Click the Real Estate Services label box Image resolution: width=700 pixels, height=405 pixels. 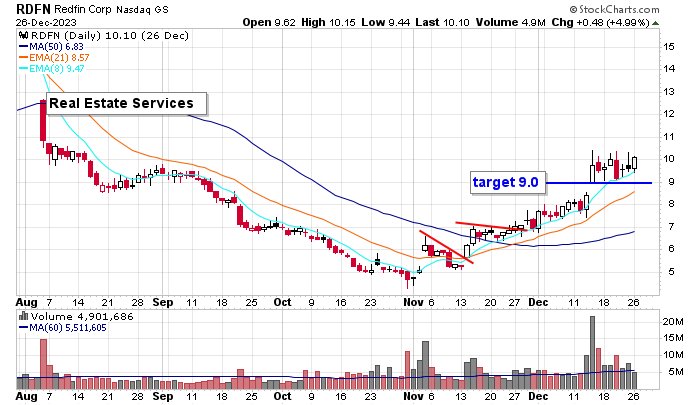pos(127,104)
